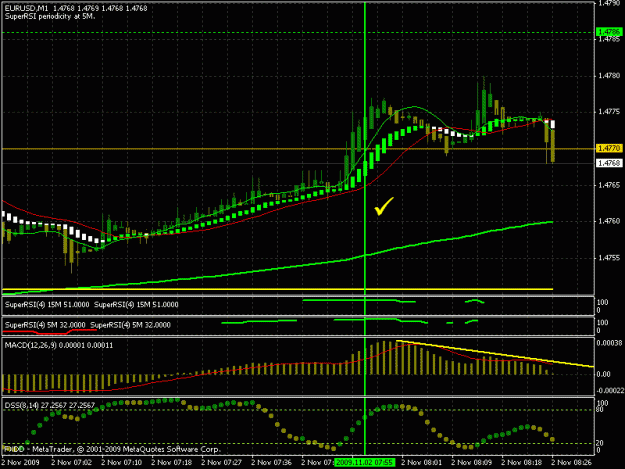
Task: Click the '2 Nov 07:10' time axis label
Action: click(122, 462)
